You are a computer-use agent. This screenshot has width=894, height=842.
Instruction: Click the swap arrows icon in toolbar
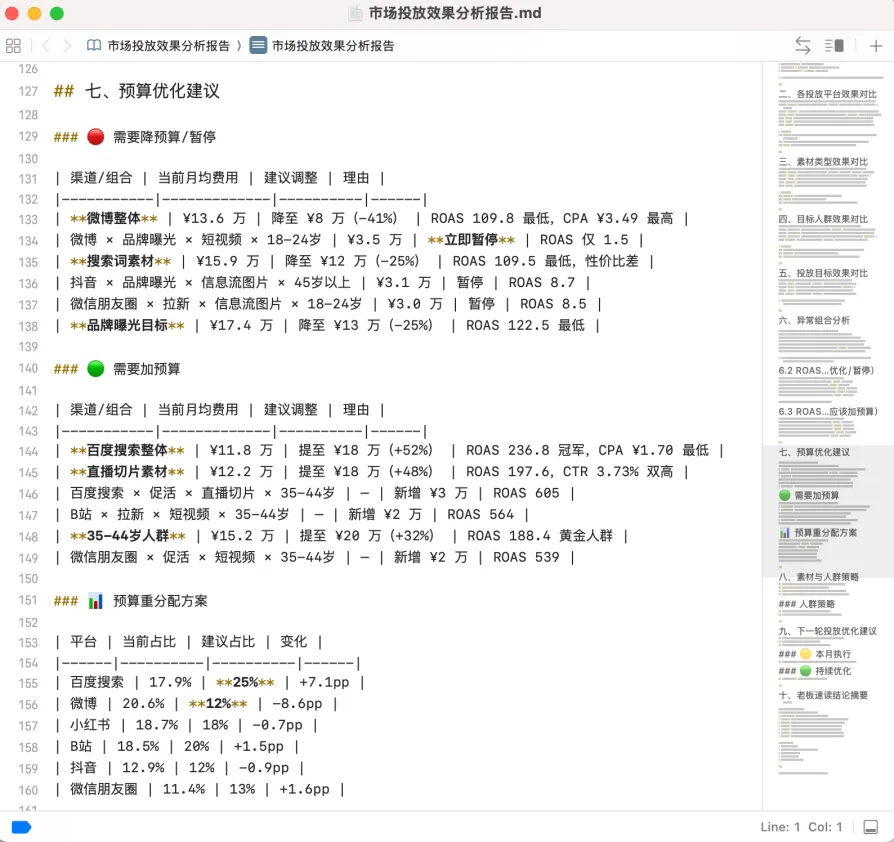803,46
